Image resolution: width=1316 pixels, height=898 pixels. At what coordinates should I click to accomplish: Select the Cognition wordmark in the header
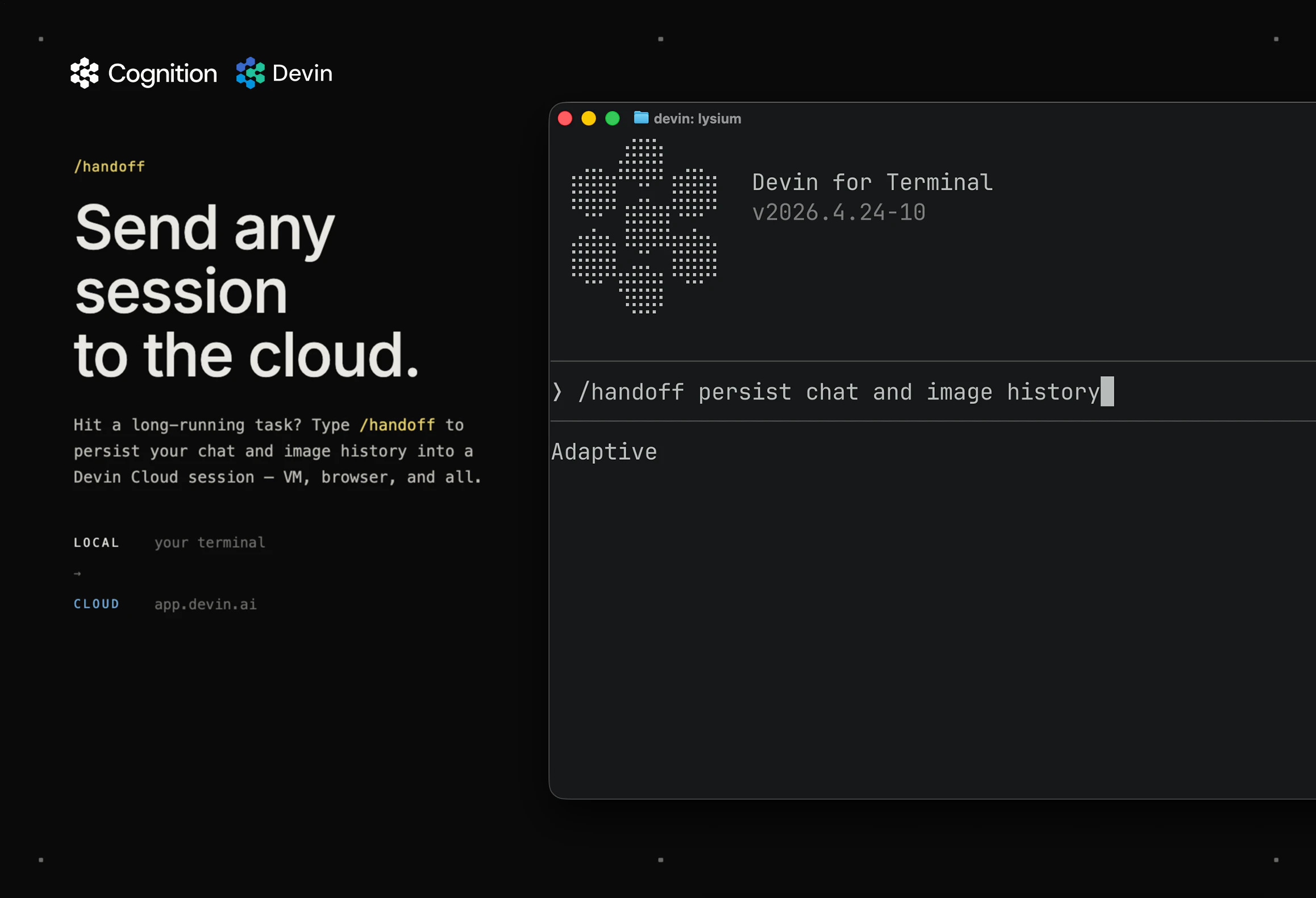(163, 73)
